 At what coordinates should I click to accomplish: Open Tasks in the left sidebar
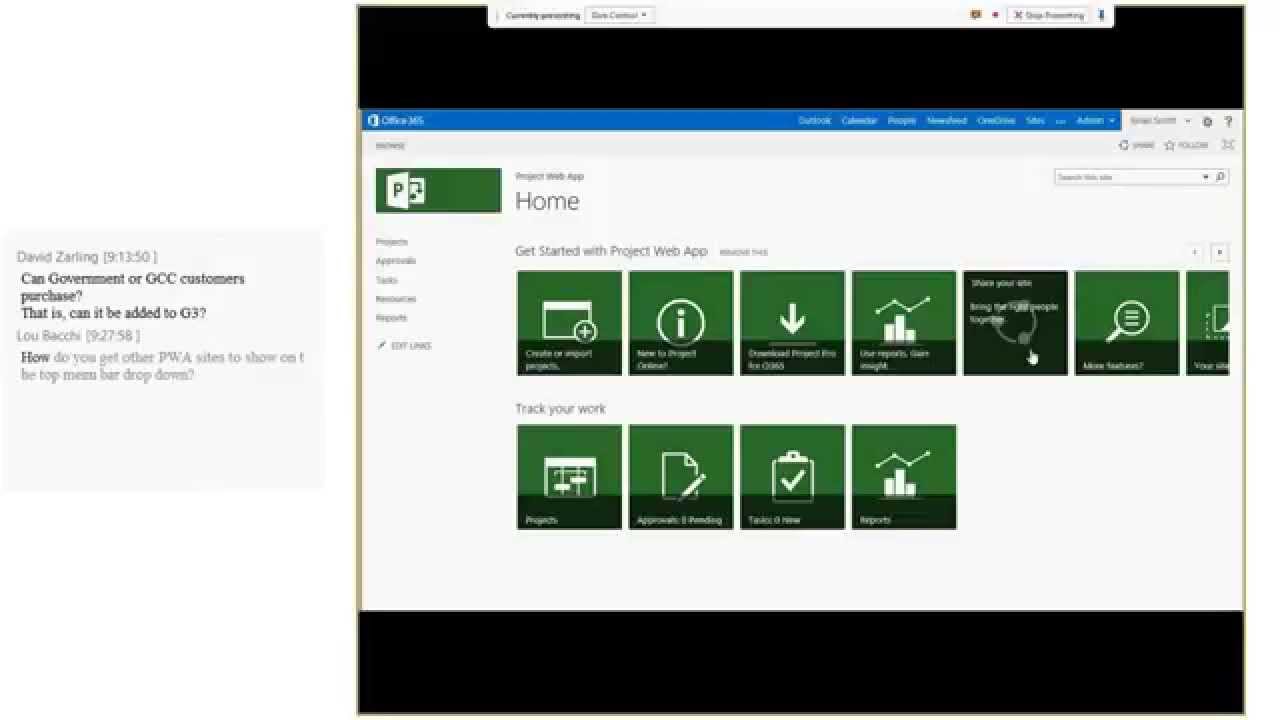(386, 280)
